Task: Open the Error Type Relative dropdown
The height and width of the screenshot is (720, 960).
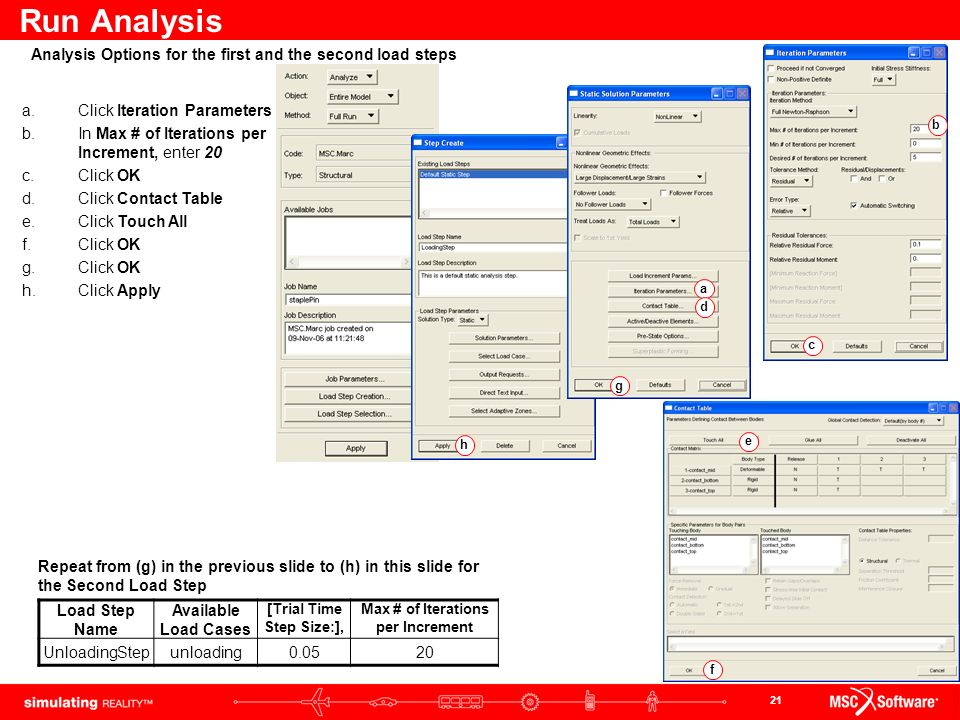Action: pos(790,211)
